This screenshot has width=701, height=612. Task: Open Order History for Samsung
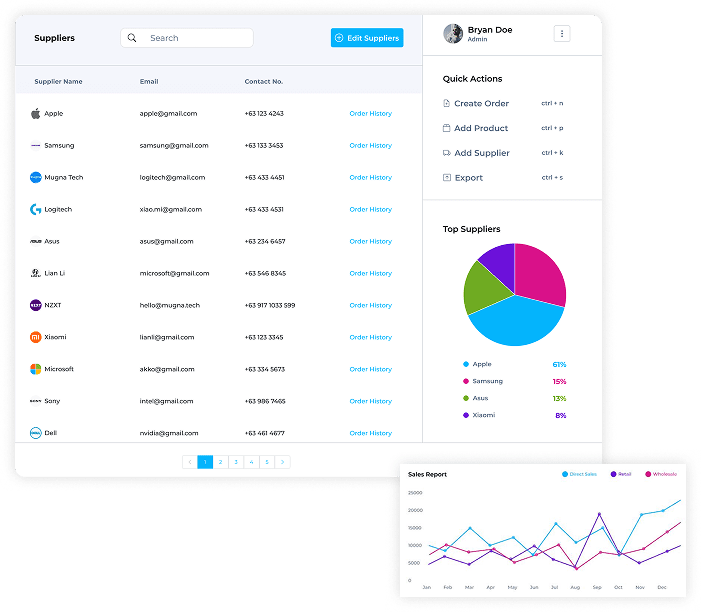point(370,146)
